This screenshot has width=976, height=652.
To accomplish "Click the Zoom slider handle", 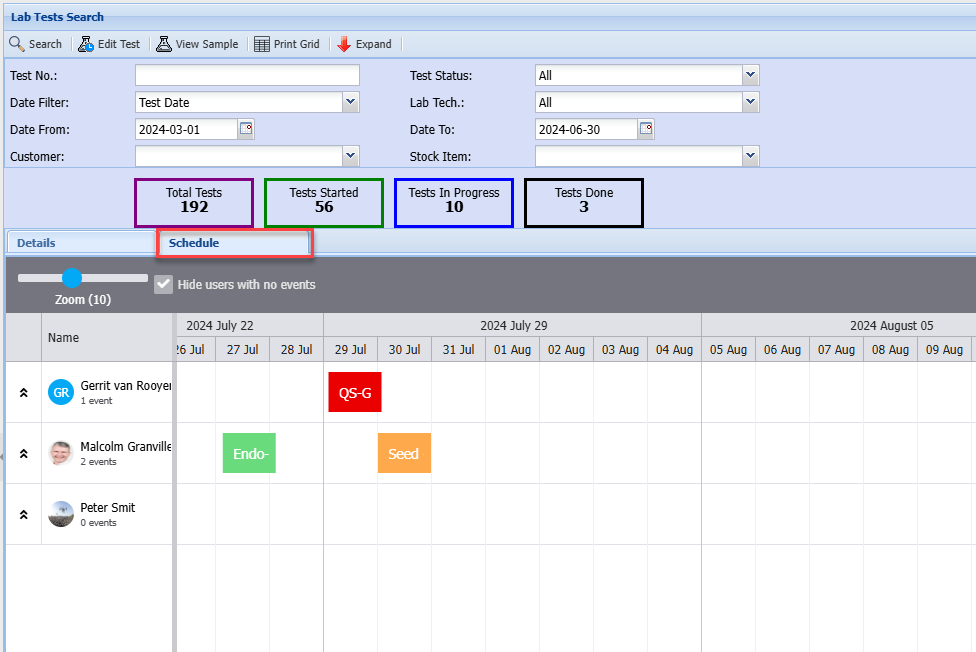I will click(72, 278).
